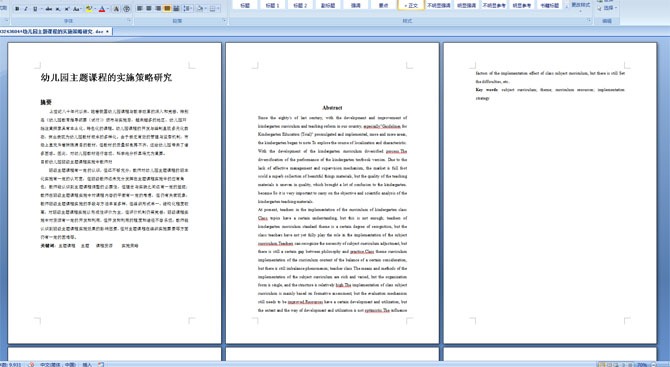Click the 关键词 line on page one
Viewport: 670px width, 367px height.
[89, 246]
